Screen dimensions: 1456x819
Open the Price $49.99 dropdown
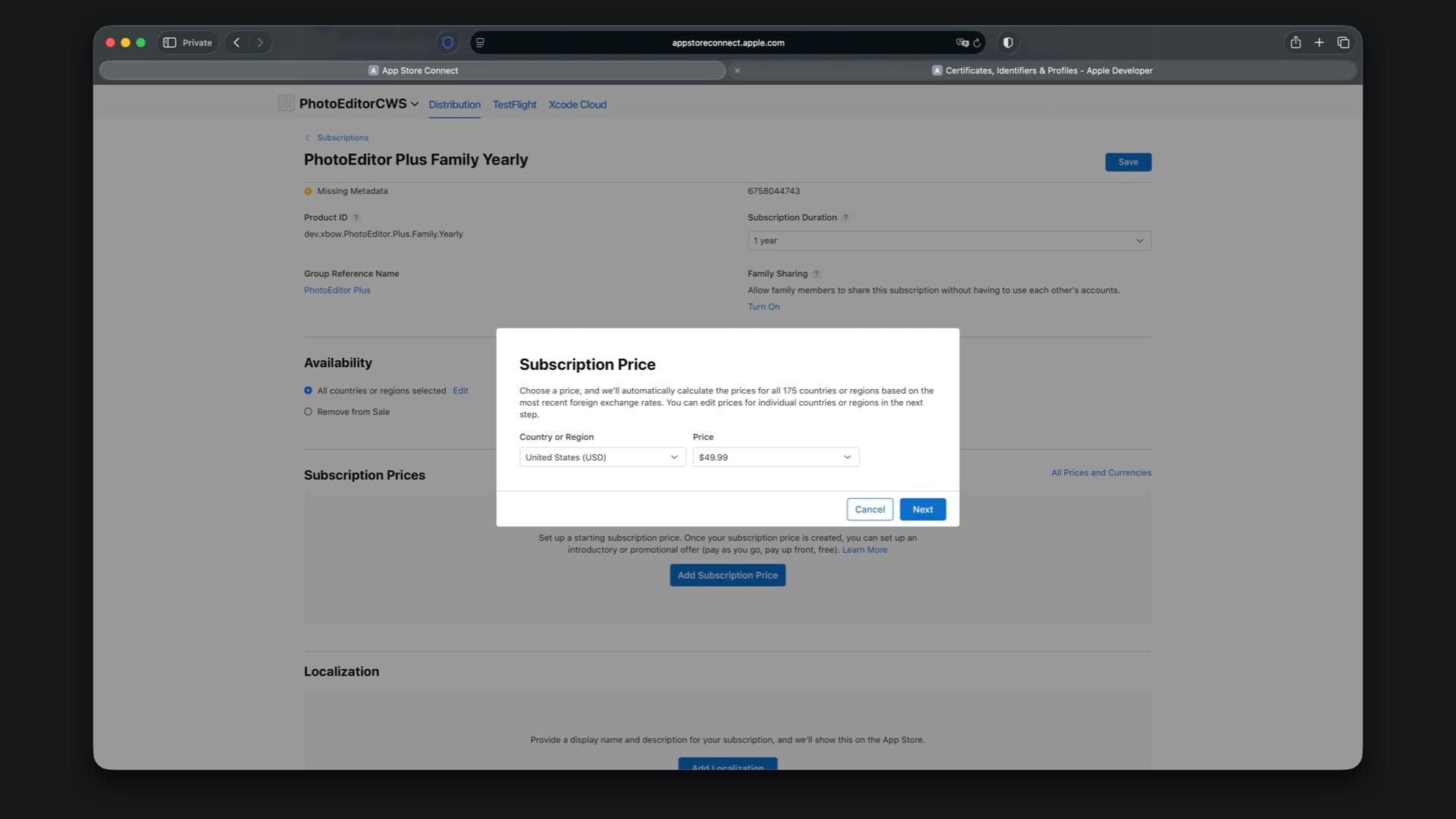click(x=775, y=457)
